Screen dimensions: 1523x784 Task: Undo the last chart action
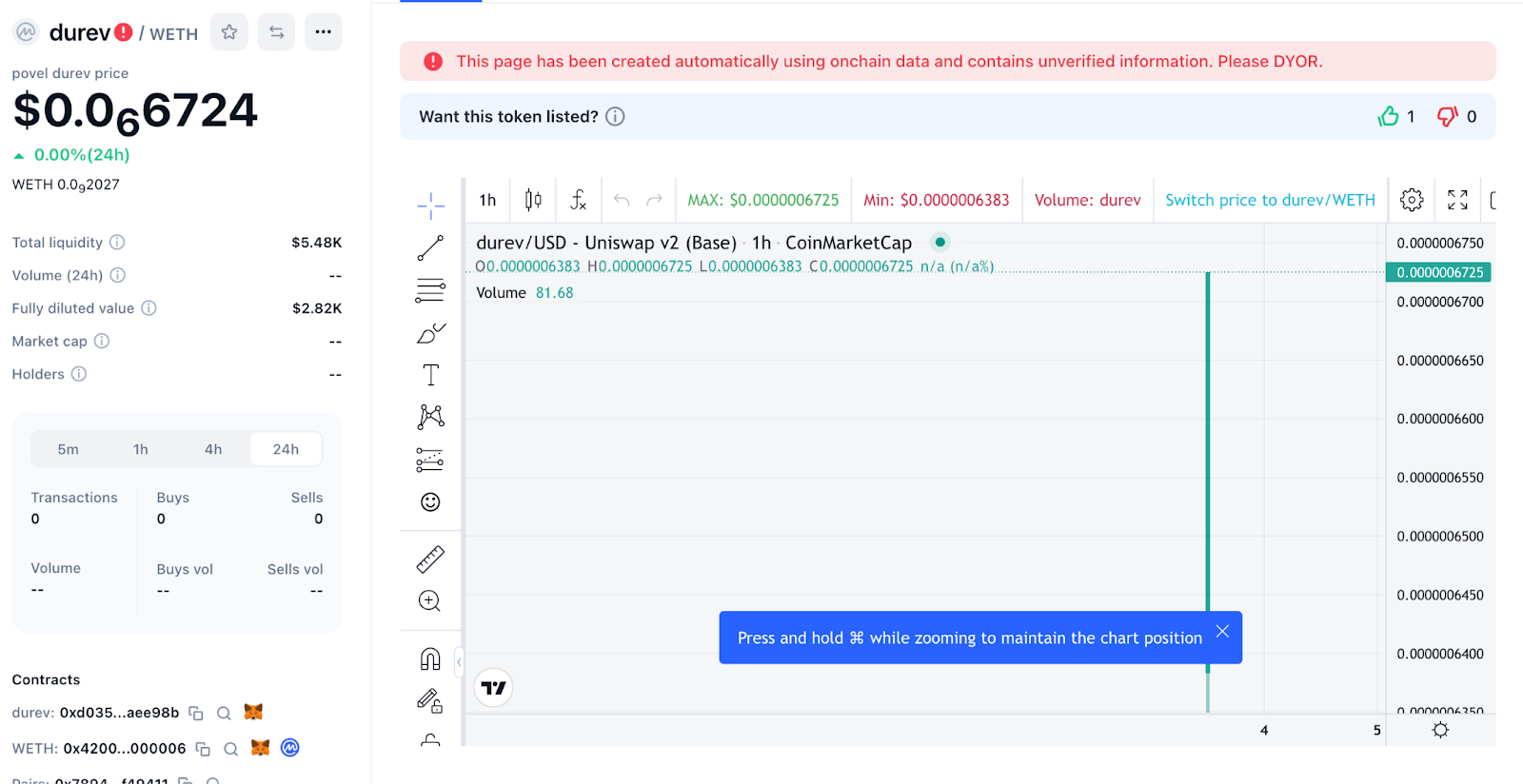coord(622,200)
